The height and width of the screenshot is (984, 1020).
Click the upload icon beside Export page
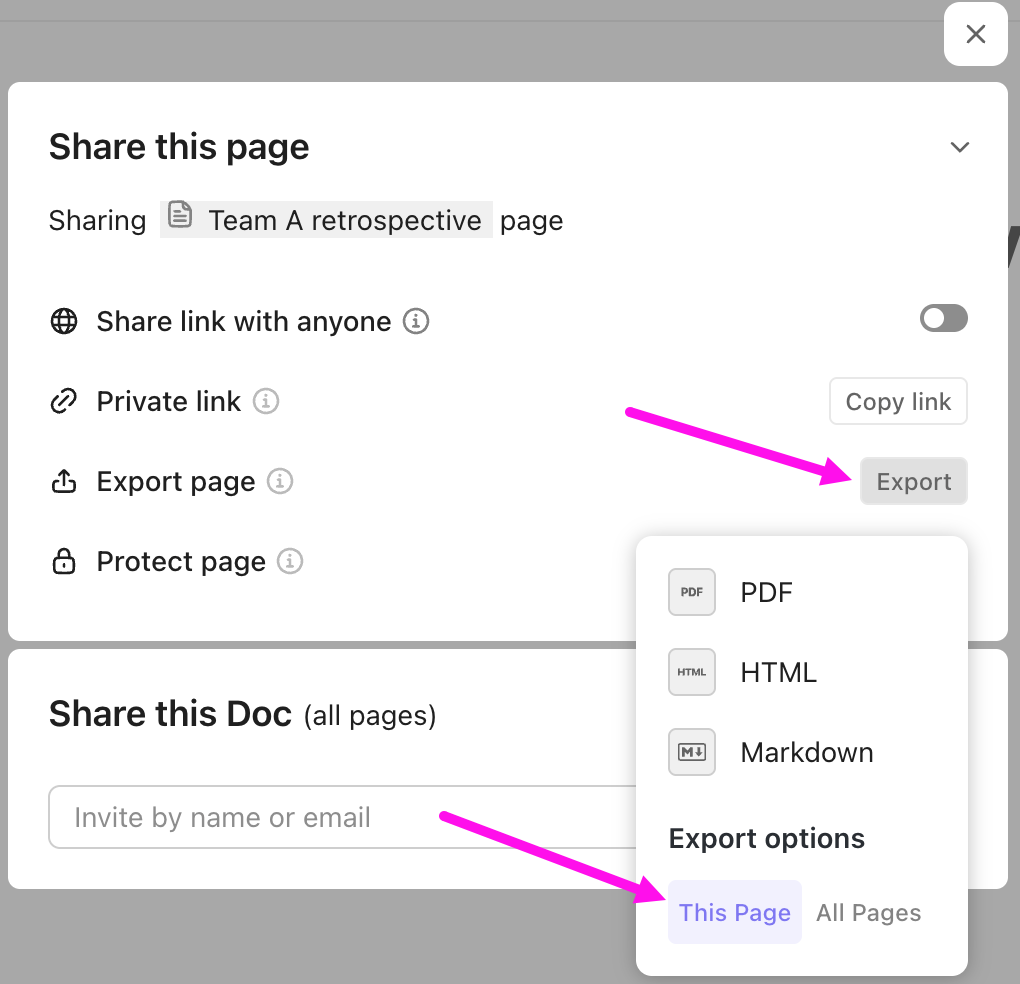(63, 481)
